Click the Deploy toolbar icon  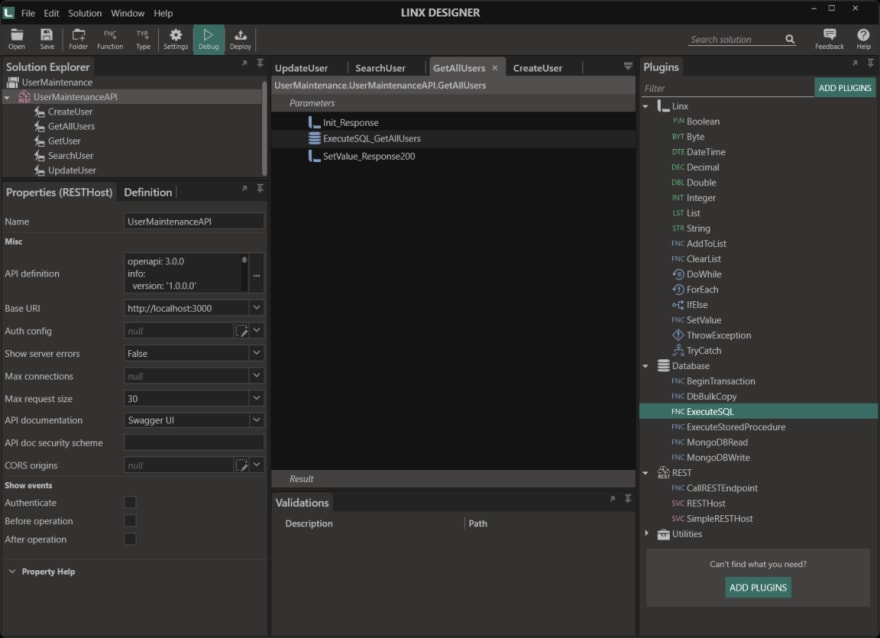240,39
